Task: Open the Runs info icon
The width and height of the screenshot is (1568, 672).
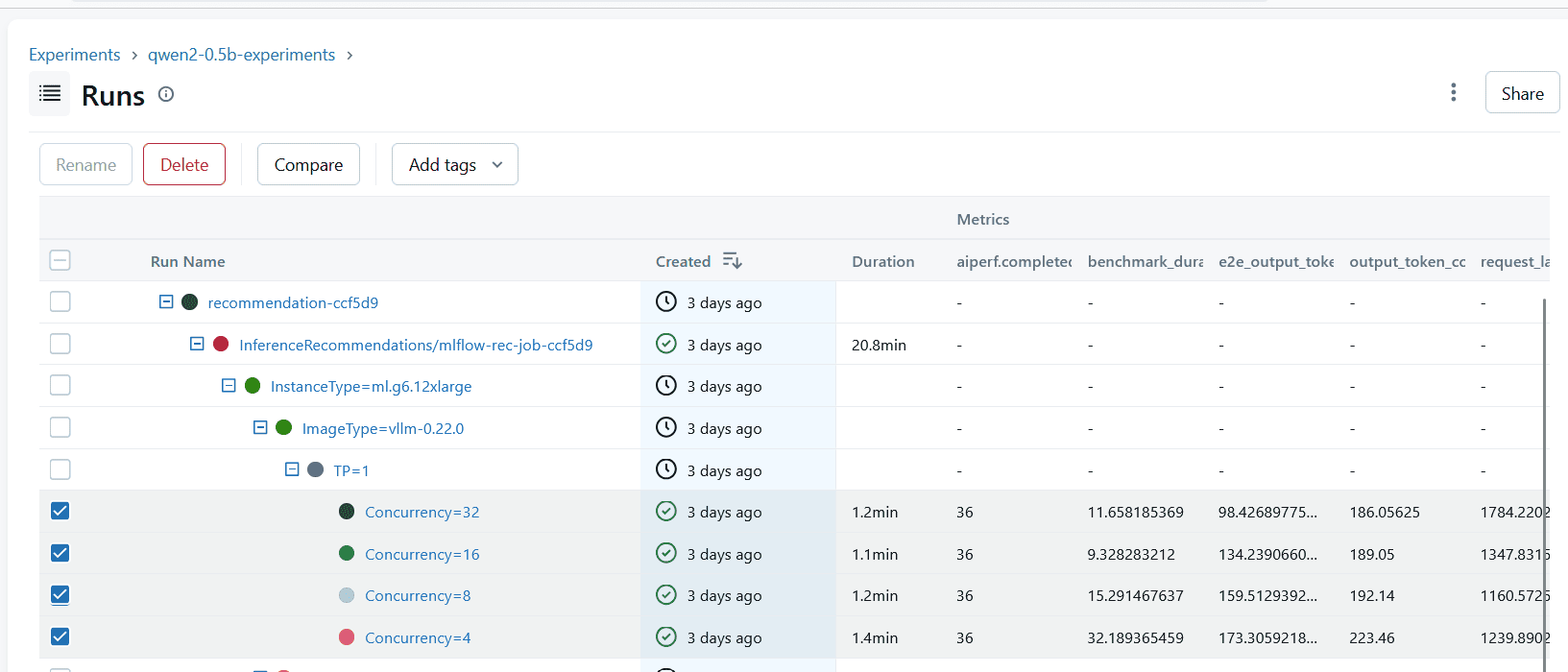Action: point(166,94)
